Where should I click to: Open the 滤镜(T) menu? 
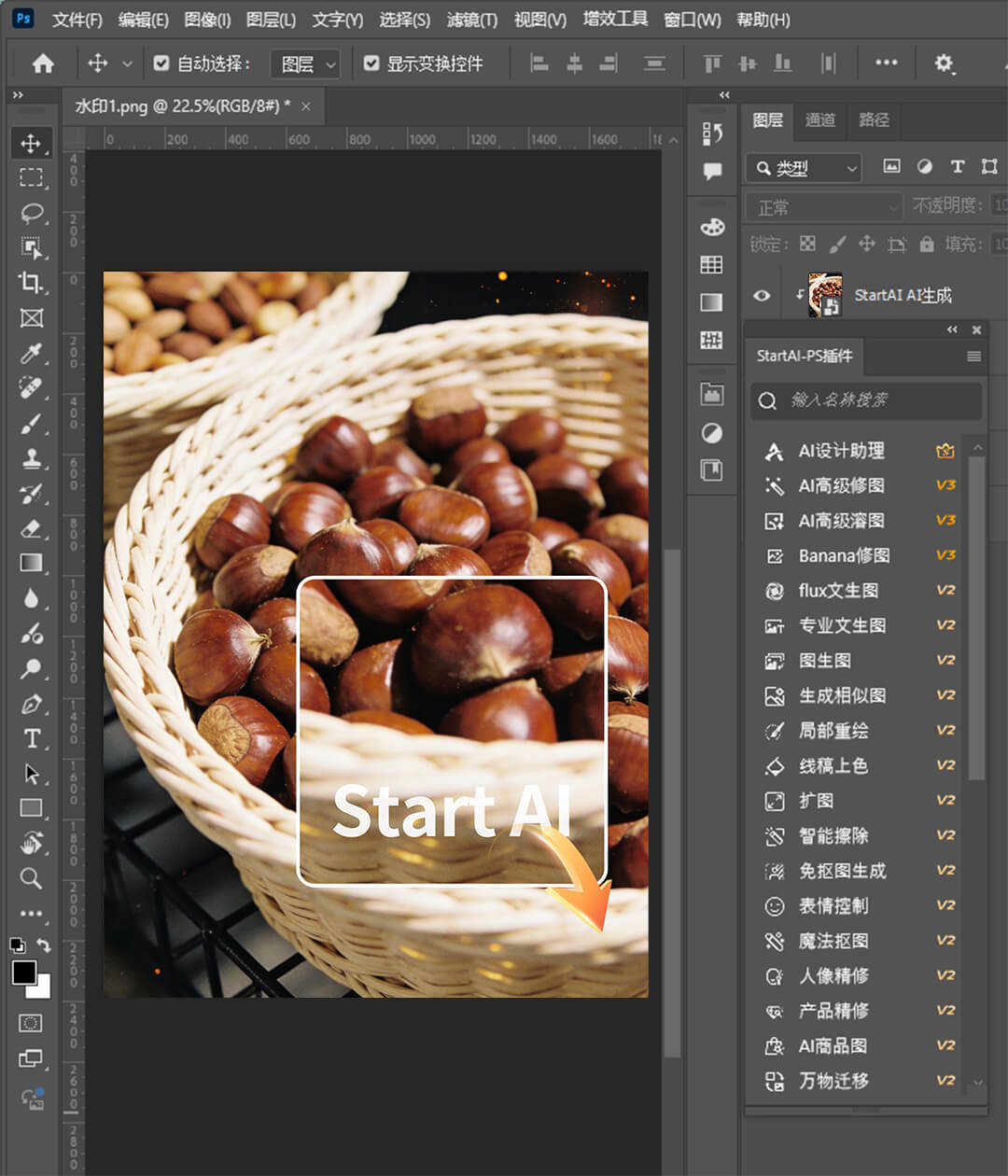(x=471, y=20)
